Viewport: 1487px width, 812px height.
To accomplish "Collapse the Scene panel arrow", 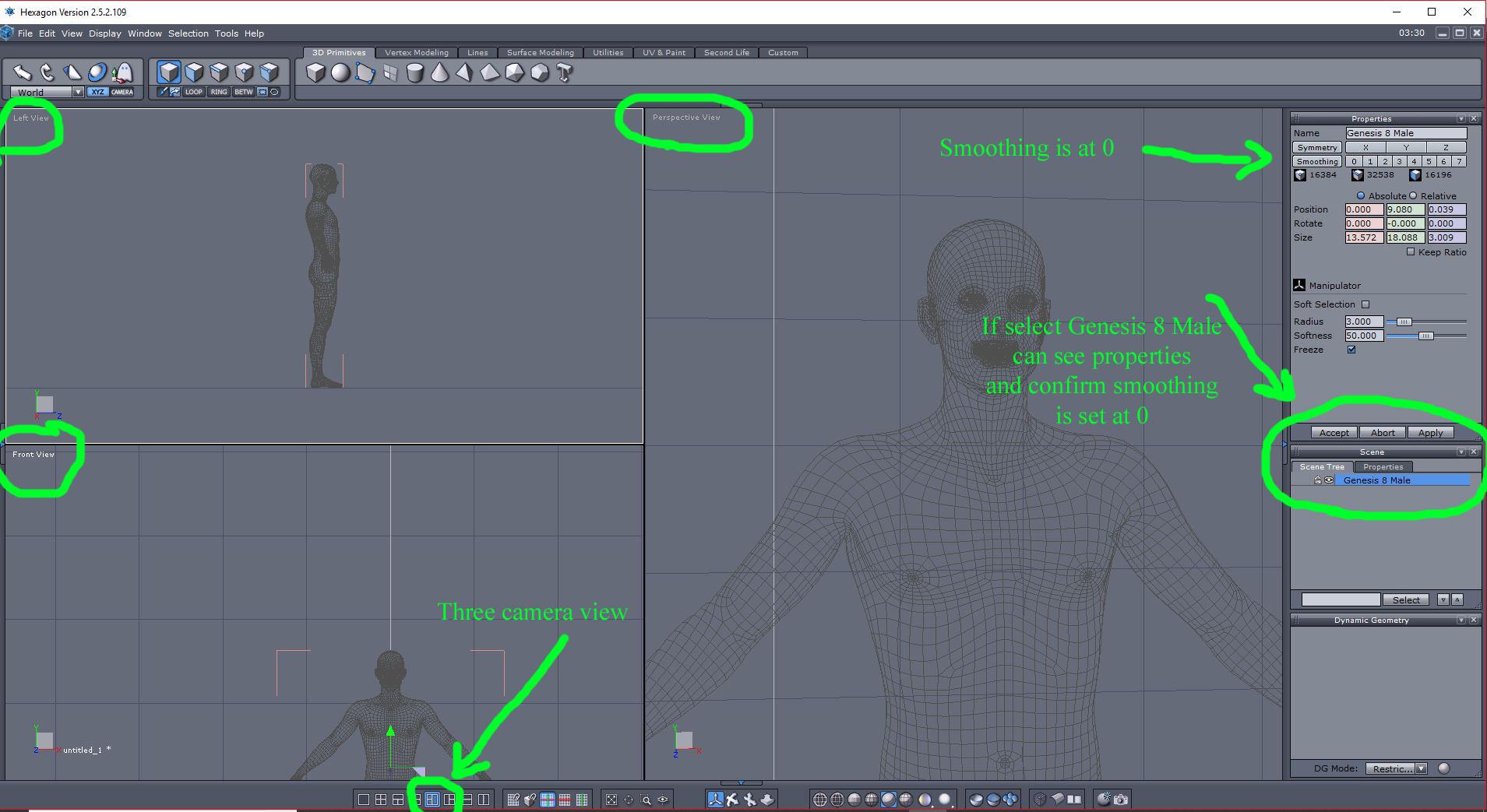I will click(1461, 452).
